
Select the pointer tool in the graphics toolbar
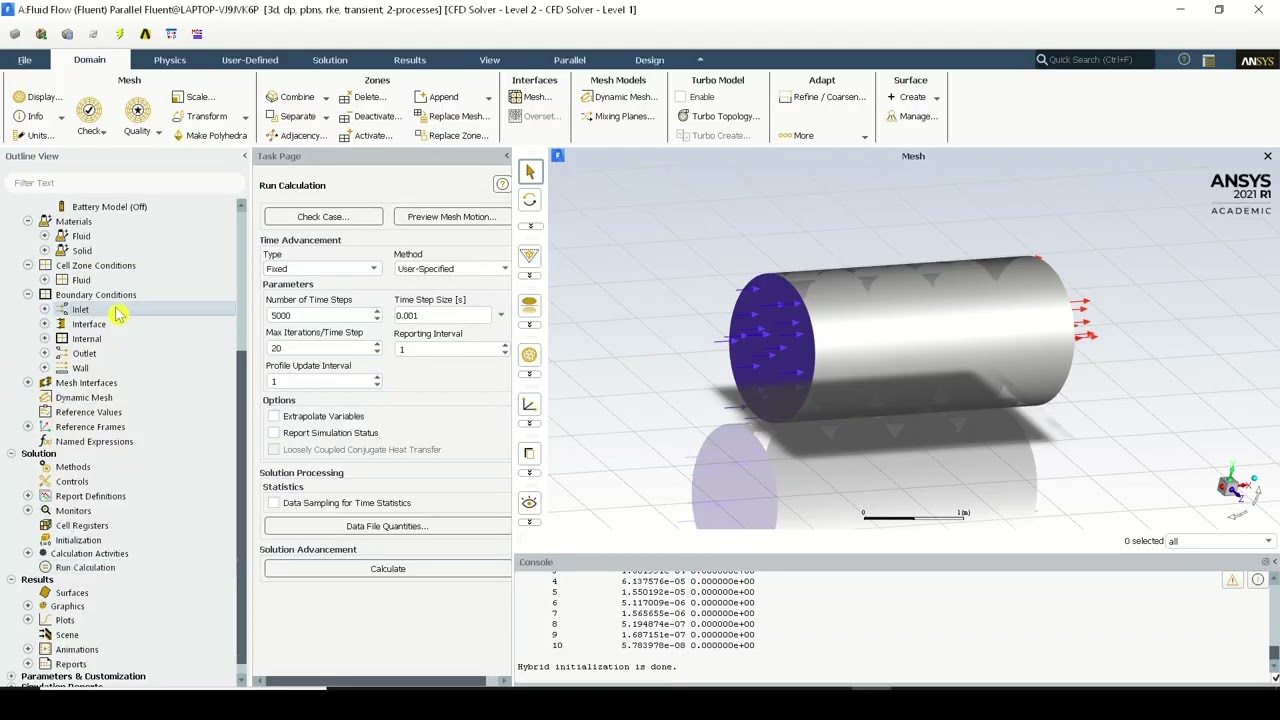point(529,172)
